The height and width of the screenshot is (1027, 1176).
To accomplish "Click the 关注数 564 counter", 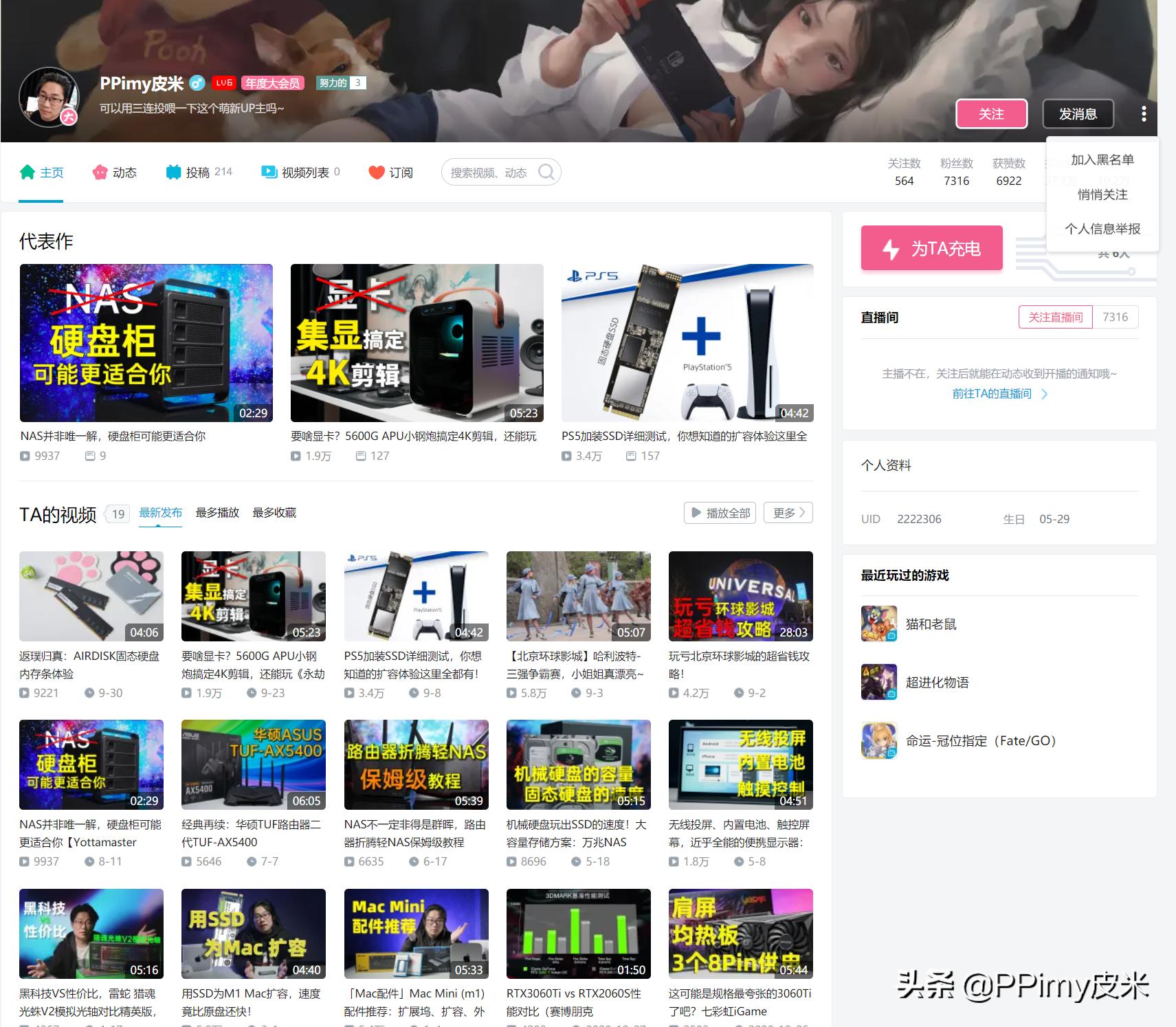I will [x=904, y=172].
